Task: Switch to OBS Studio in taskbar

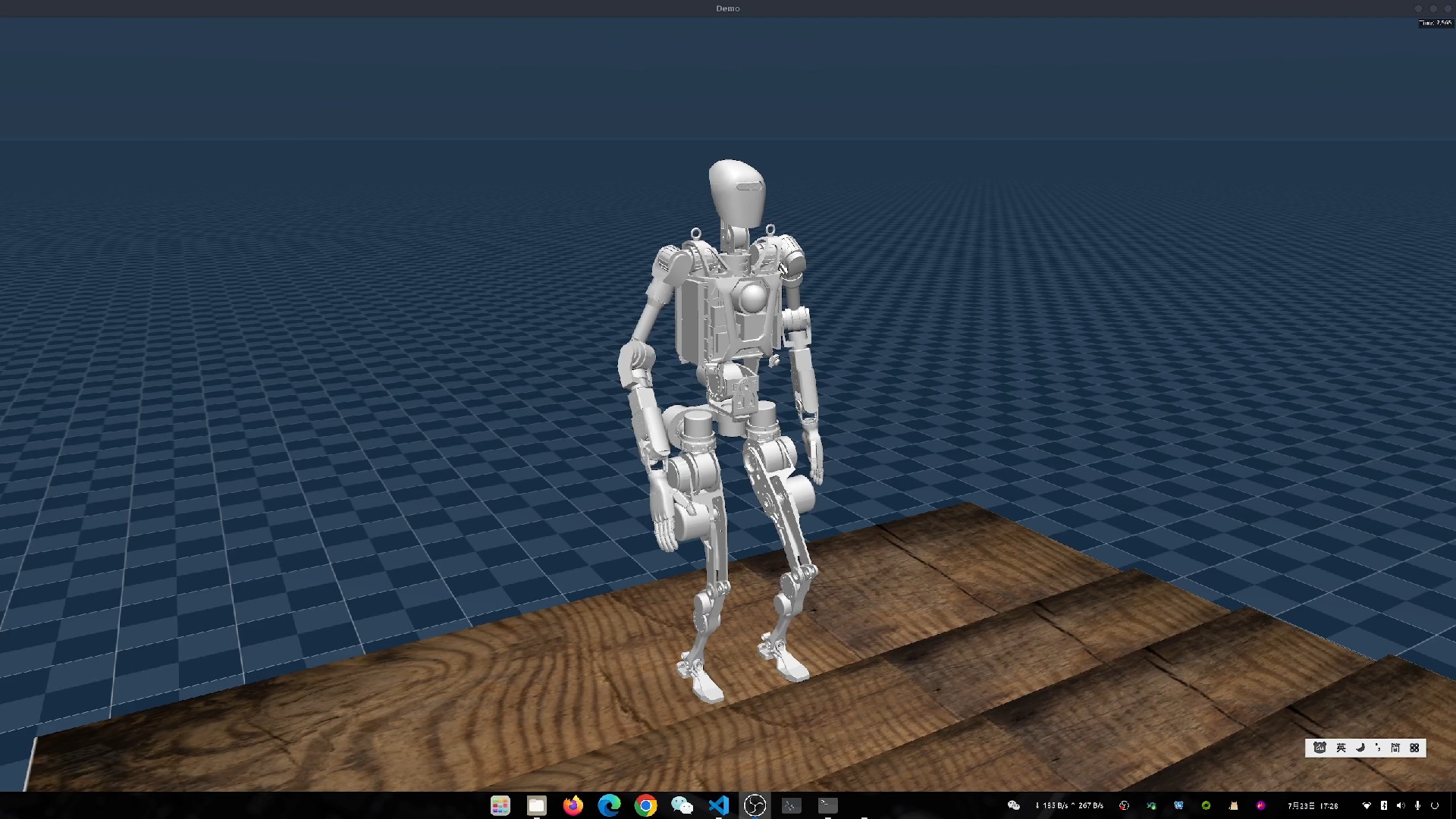Action: coord(755,805)
